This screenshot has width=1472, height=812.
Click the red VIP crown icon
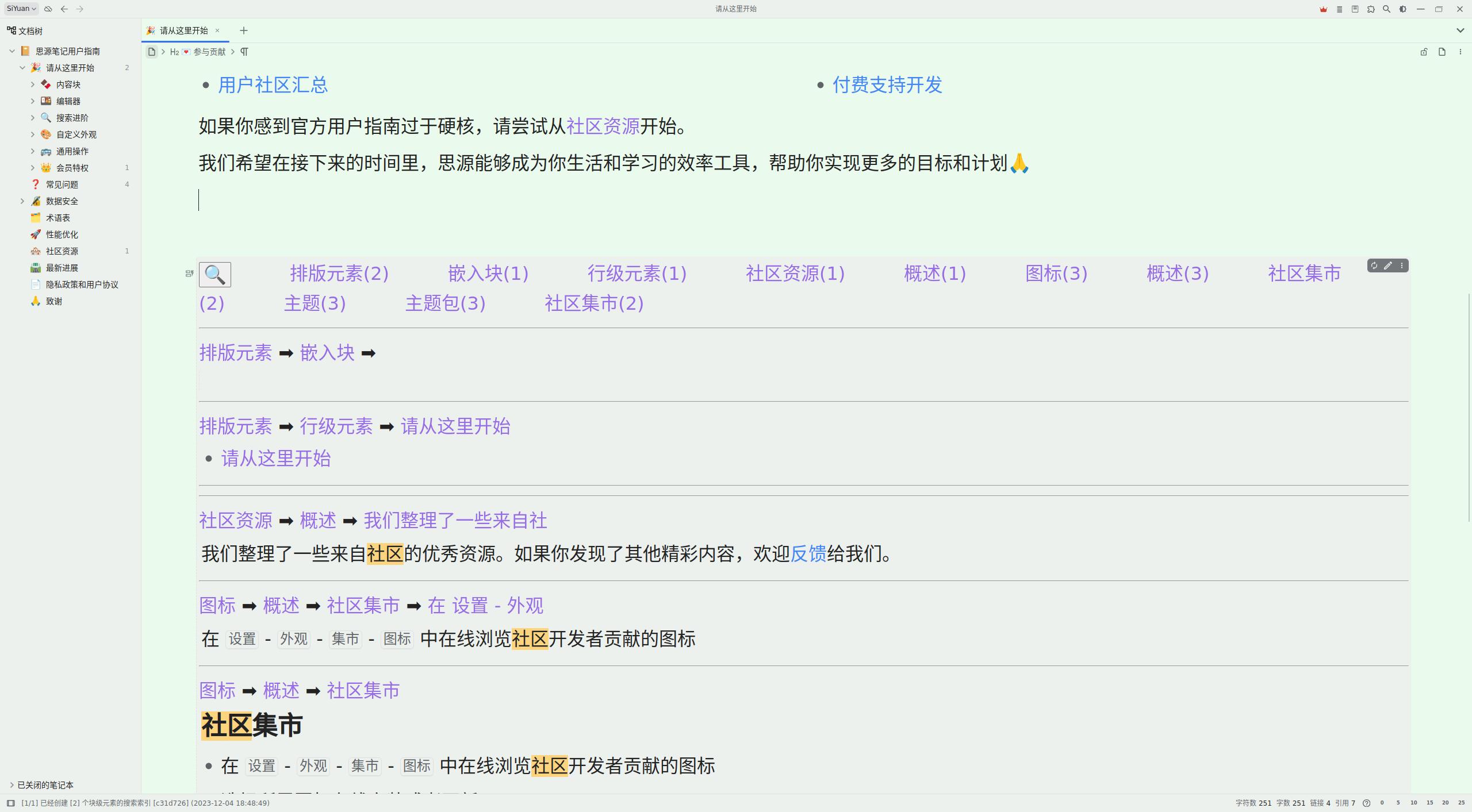tap(1323, 9)
